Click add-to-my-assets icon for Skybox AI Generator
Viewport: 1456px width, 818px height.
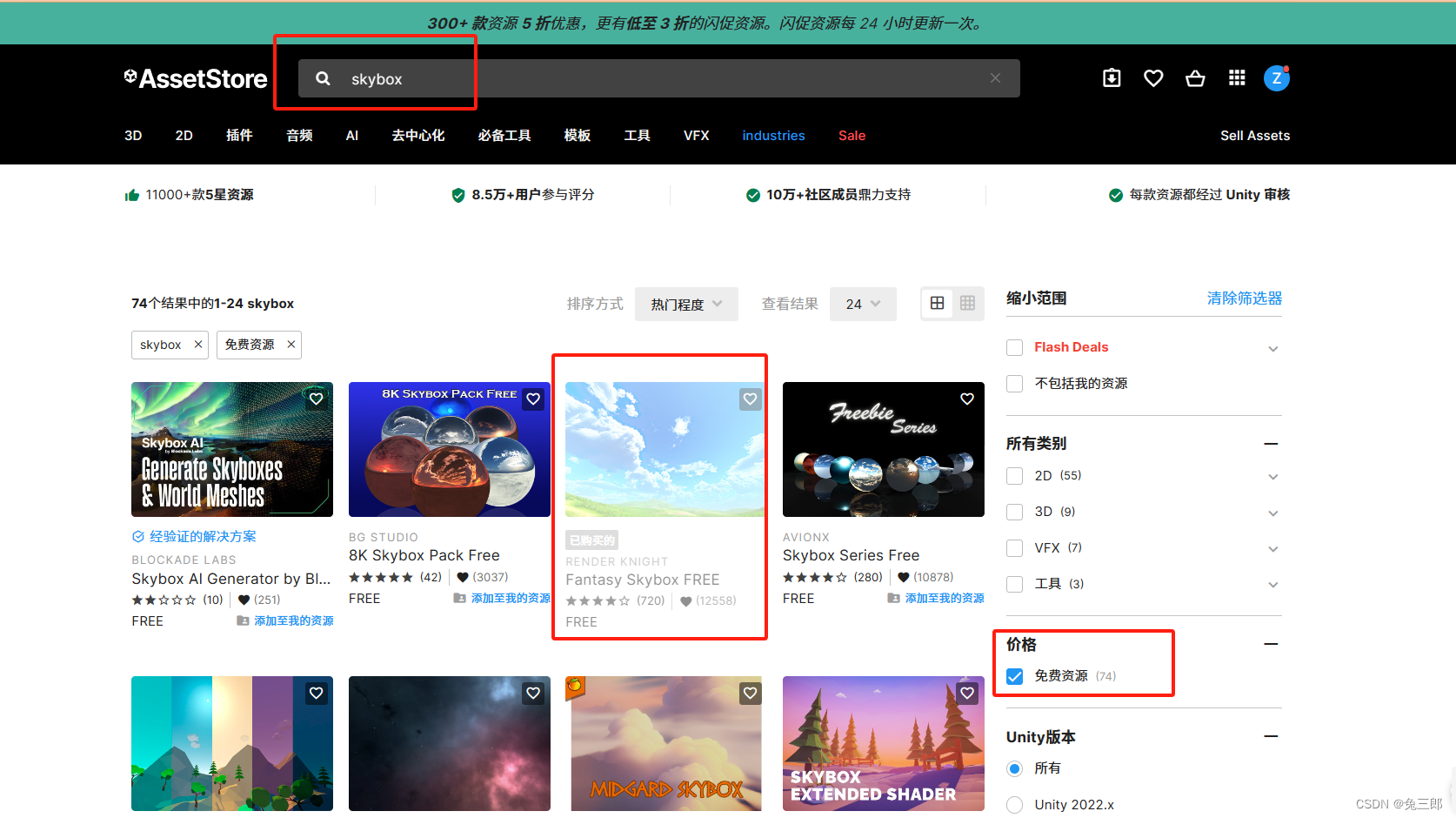click(x=244, y=620)
